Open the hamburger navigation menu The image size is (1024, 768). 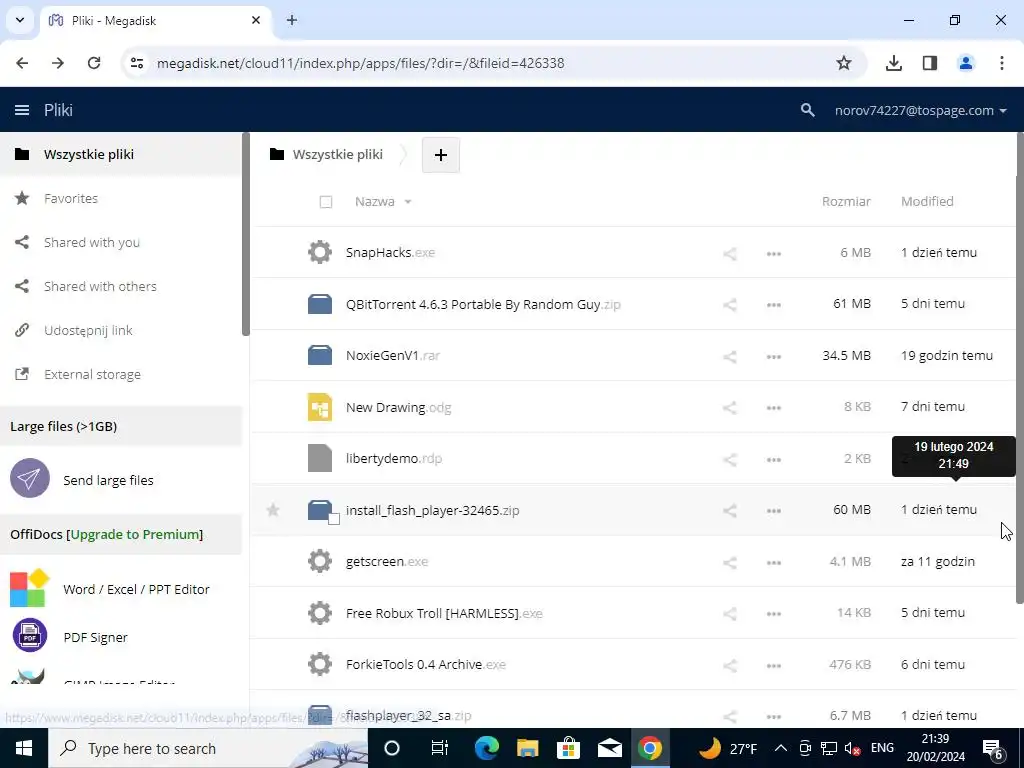(x=22, y=110)
